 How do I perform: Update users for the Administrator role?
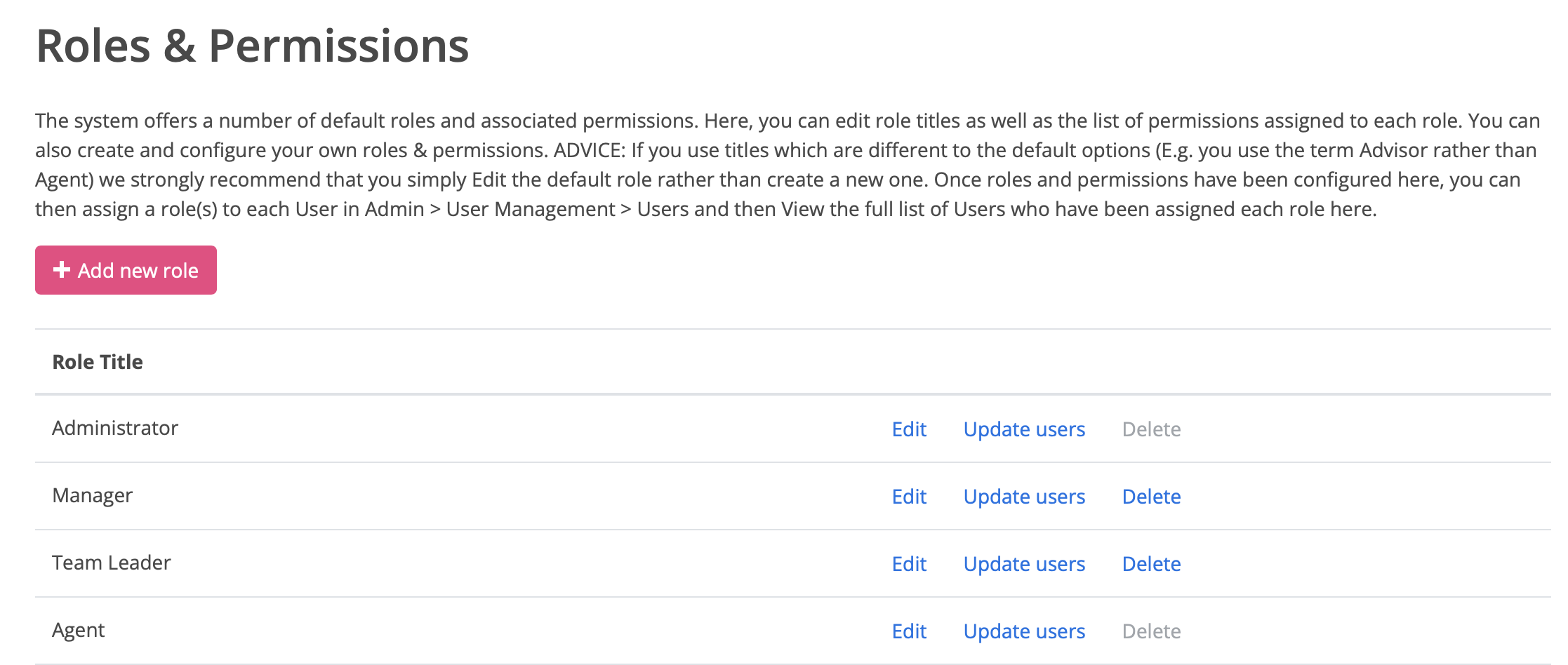1024,429
